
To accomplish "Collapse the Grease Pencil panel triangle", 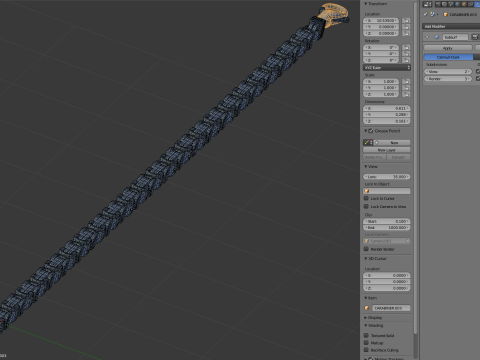I will [366, 131].
